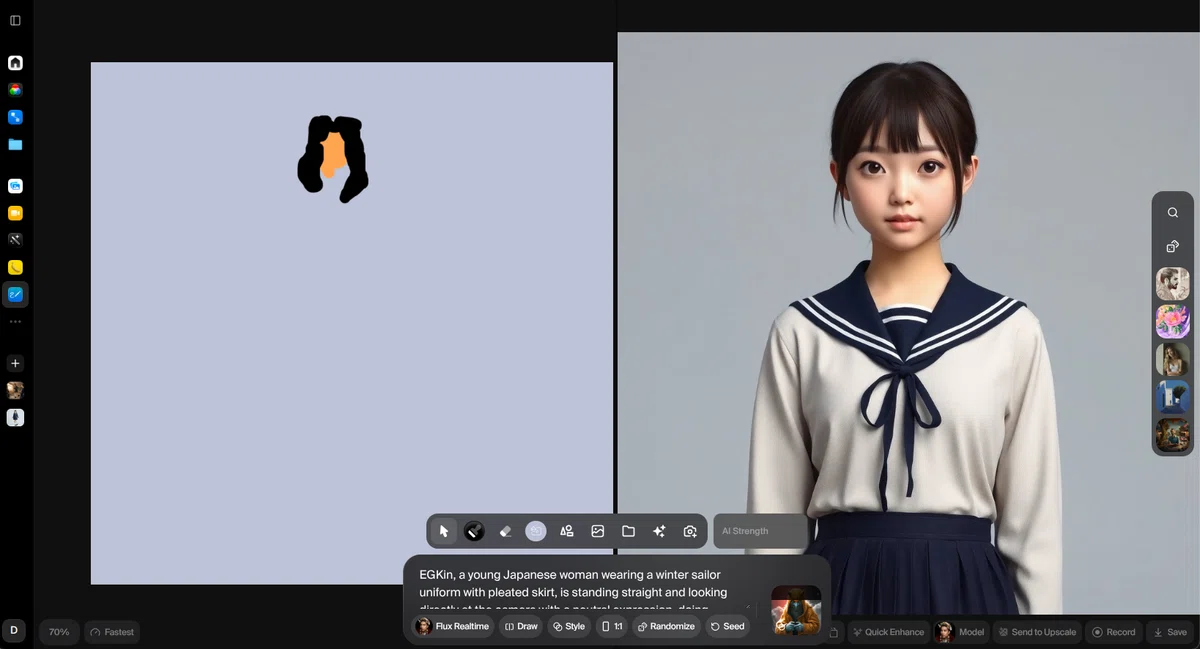Toggle the sidebar panel icon

click(x=15, y=20)
